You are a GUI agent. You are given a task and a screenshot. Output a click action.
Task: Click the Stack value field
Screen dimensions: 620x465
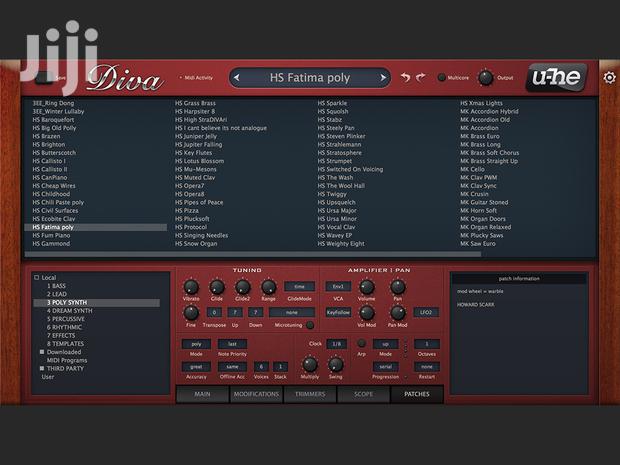click(280, 367)
